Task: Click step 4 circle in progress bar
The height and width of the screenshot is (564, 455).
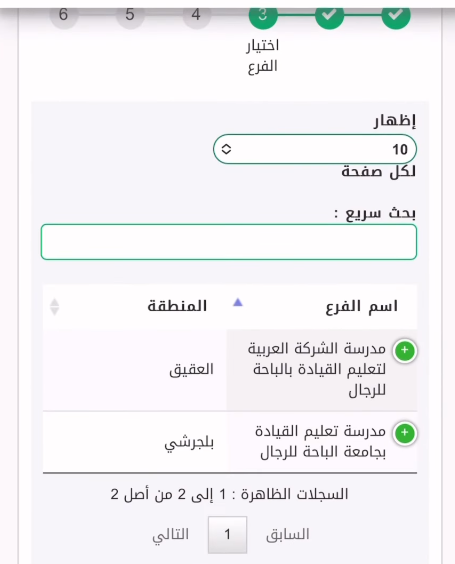Action: pyautogui.click(x=196, y=15)
